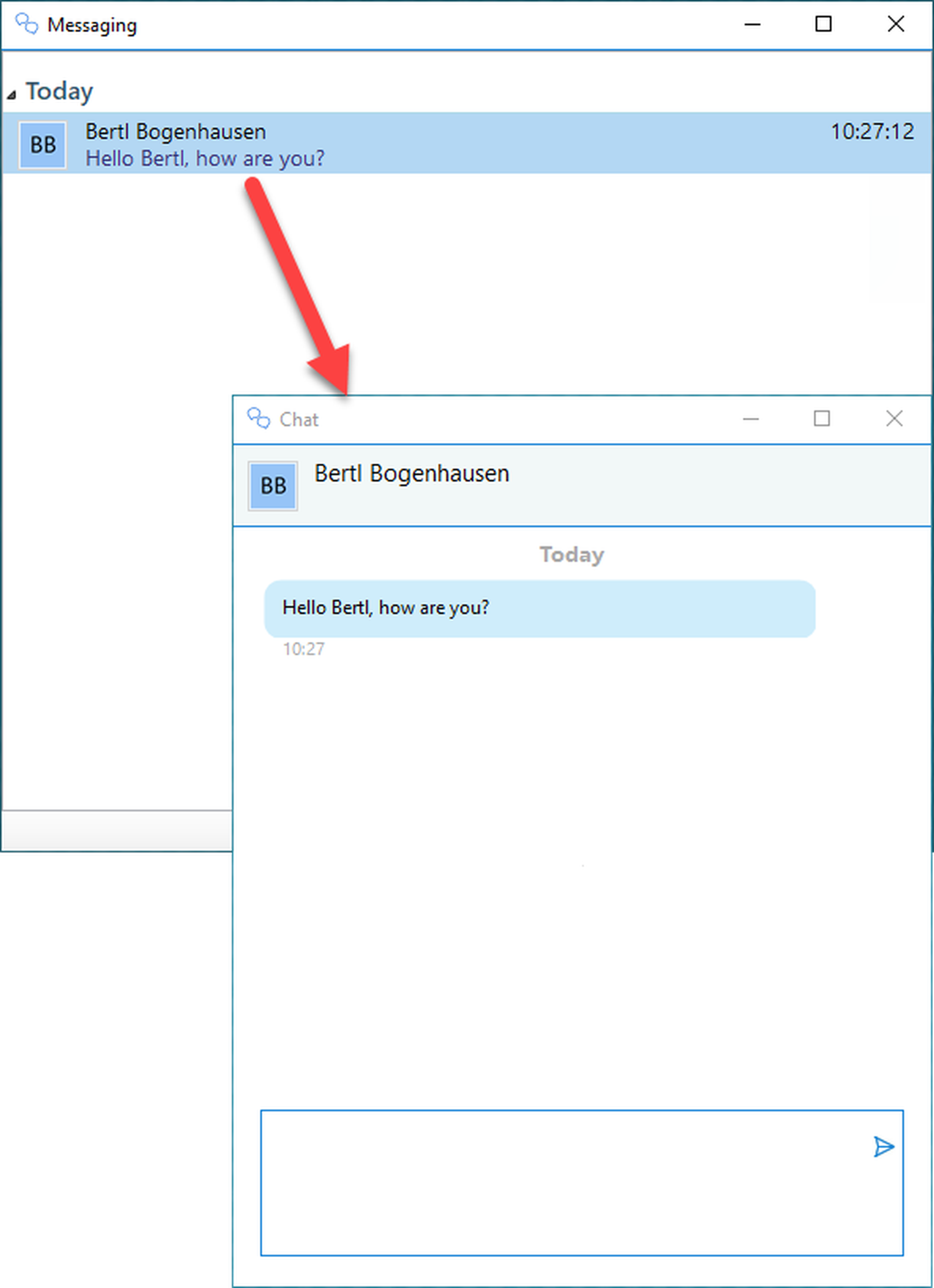Screen dimensions: 934x1288
Task: Click Bertl Bogenhausen name in chat header
Action: (411, 474)
